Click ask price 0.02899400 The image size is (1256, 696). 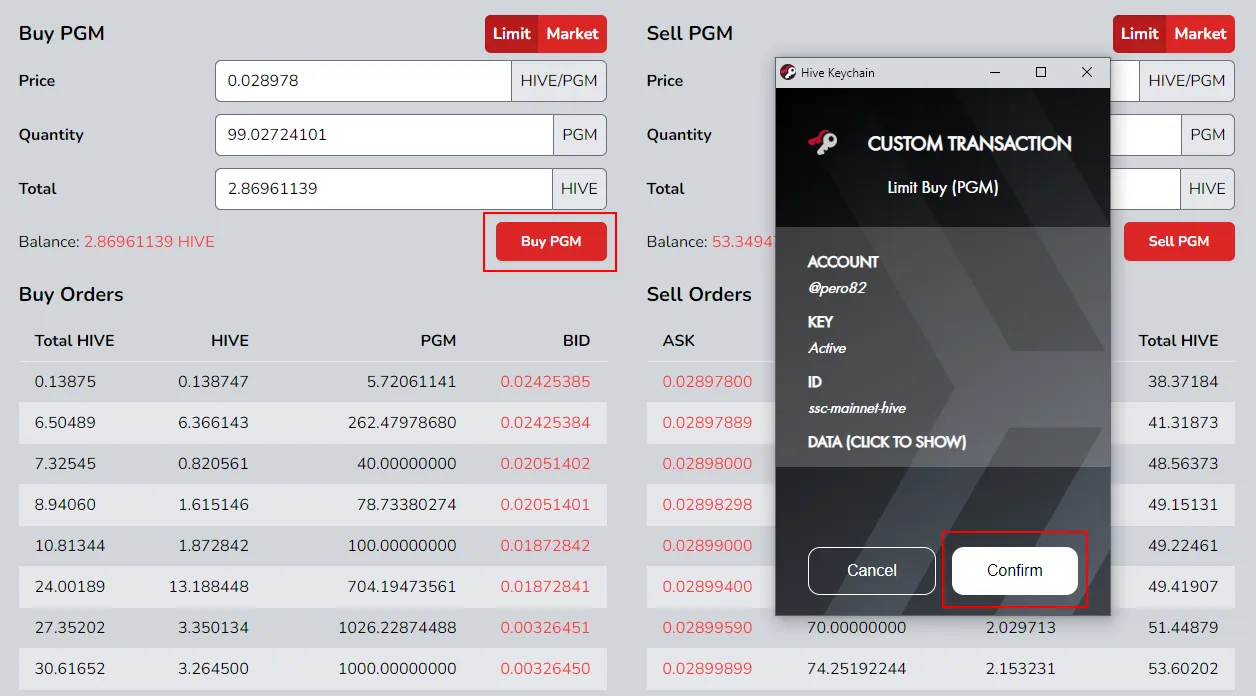[707, 586]
